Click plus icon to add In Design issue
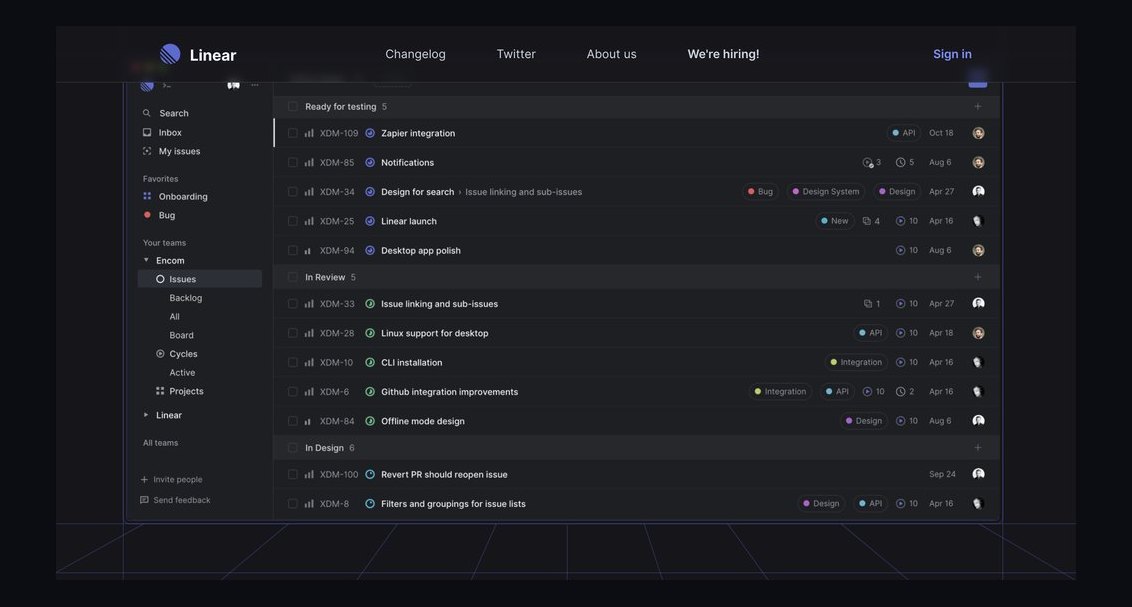This screenshot has width=1132, height=607. pyautogui.click(x=978, y=447)
